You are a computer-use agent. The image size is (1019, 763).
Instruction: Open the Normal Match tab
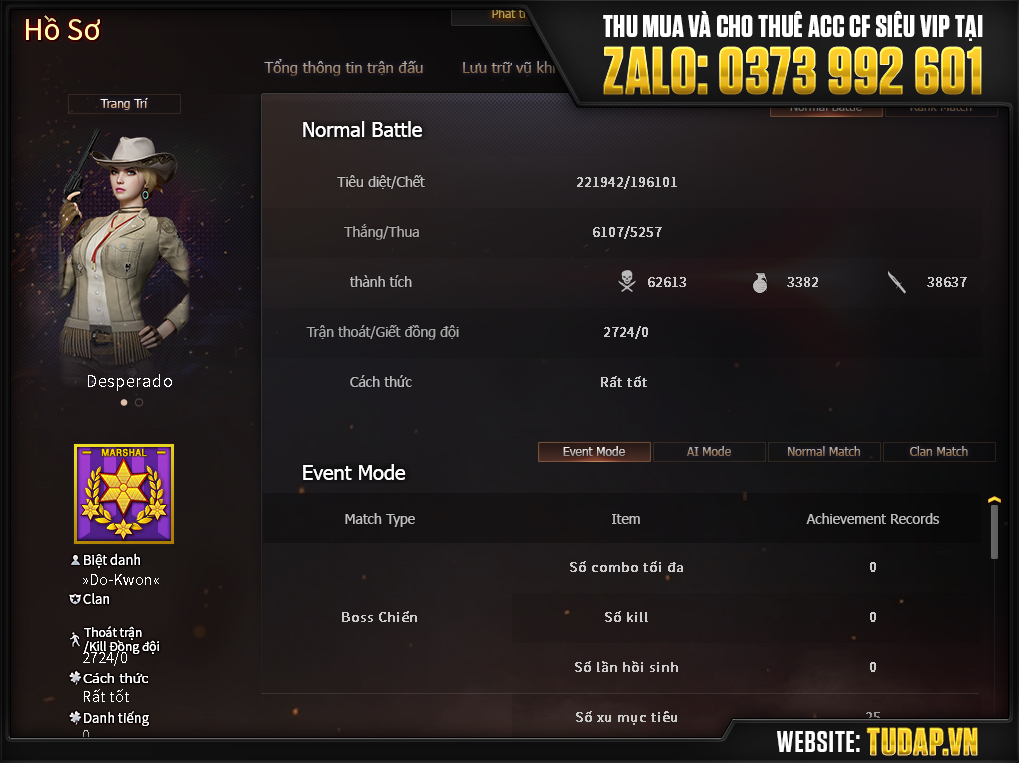824,452
